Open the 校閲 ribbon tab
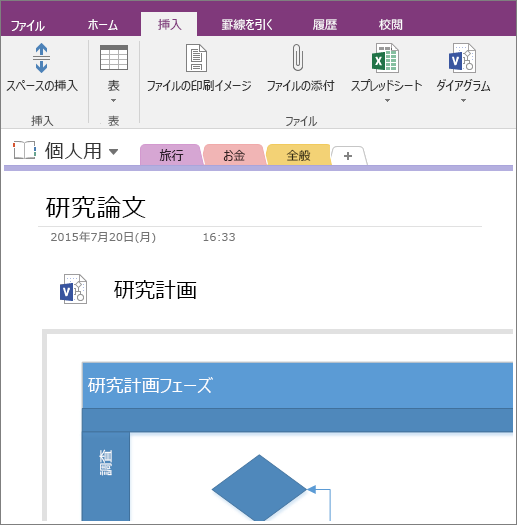The width and height of the screenshot is (517, 525). [390, 25]
